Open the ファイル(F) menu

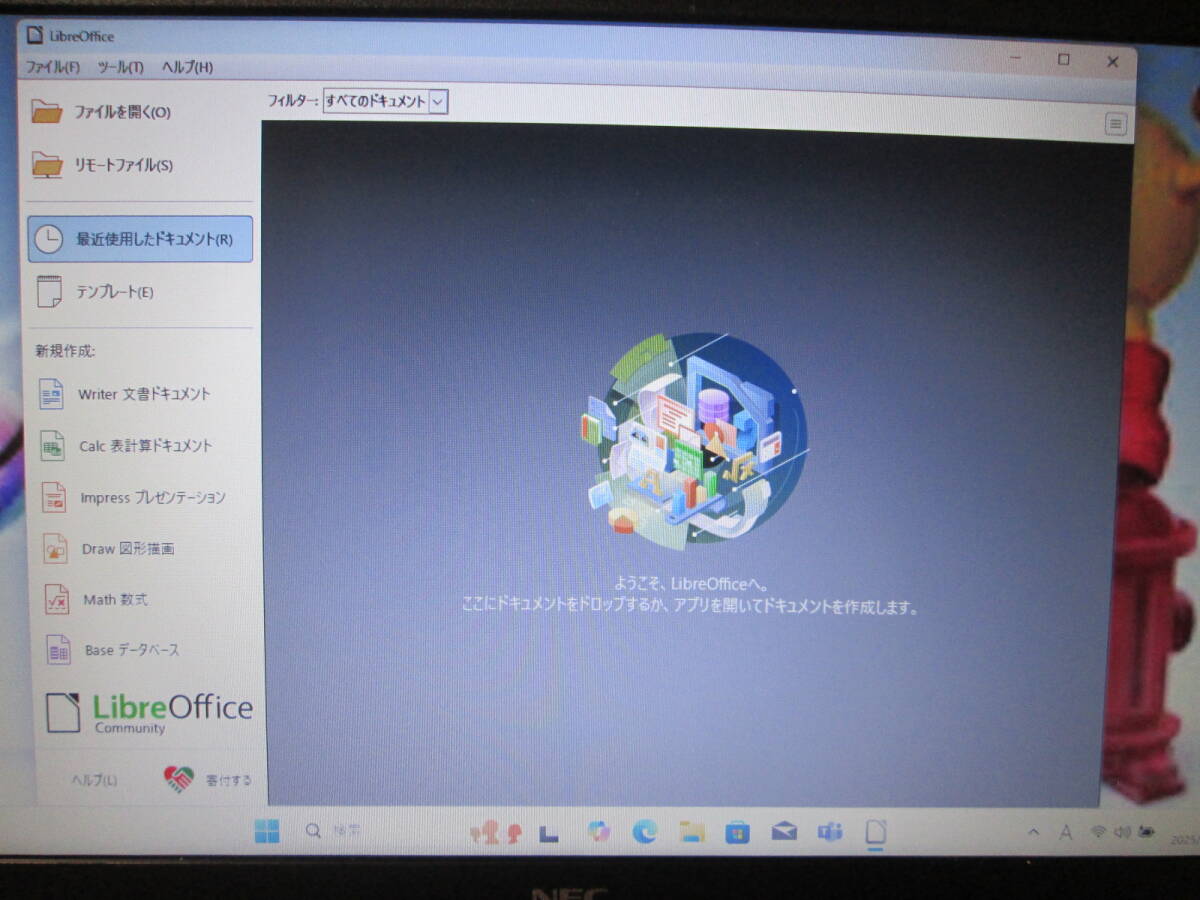tap(53, 67)
